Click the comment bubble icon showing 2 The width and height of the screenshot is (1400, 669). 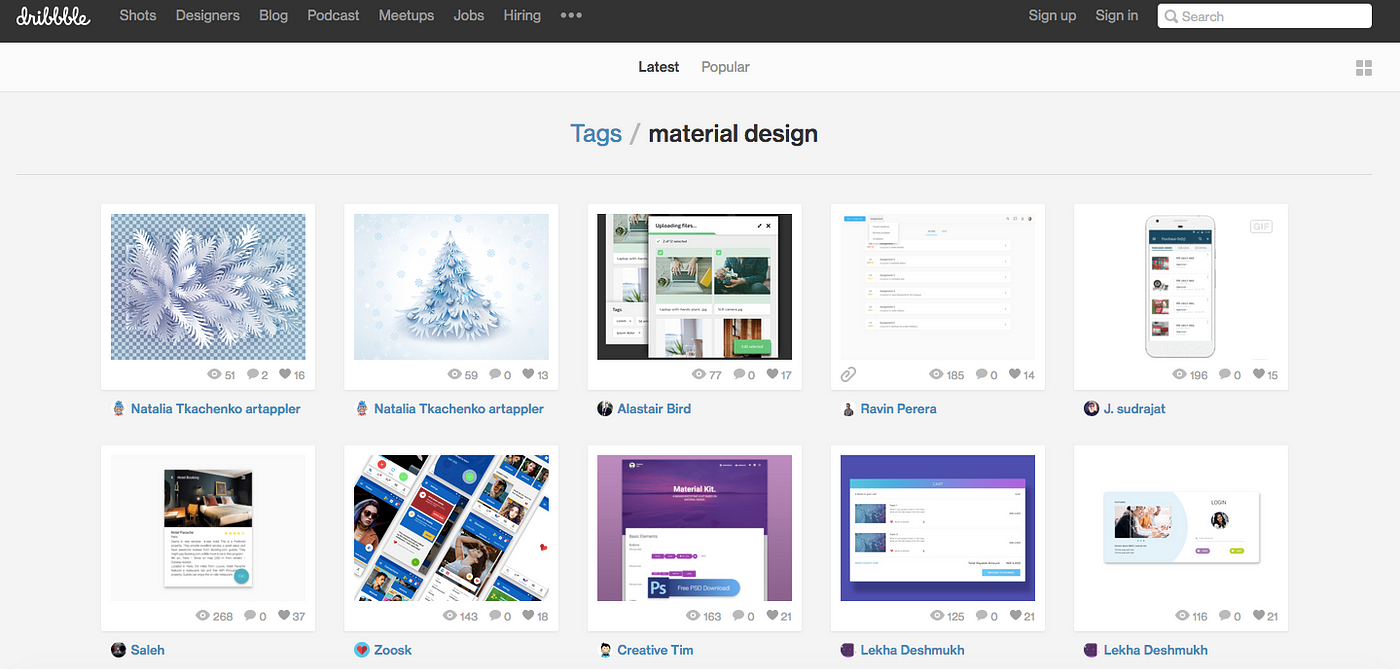[253, 375]
